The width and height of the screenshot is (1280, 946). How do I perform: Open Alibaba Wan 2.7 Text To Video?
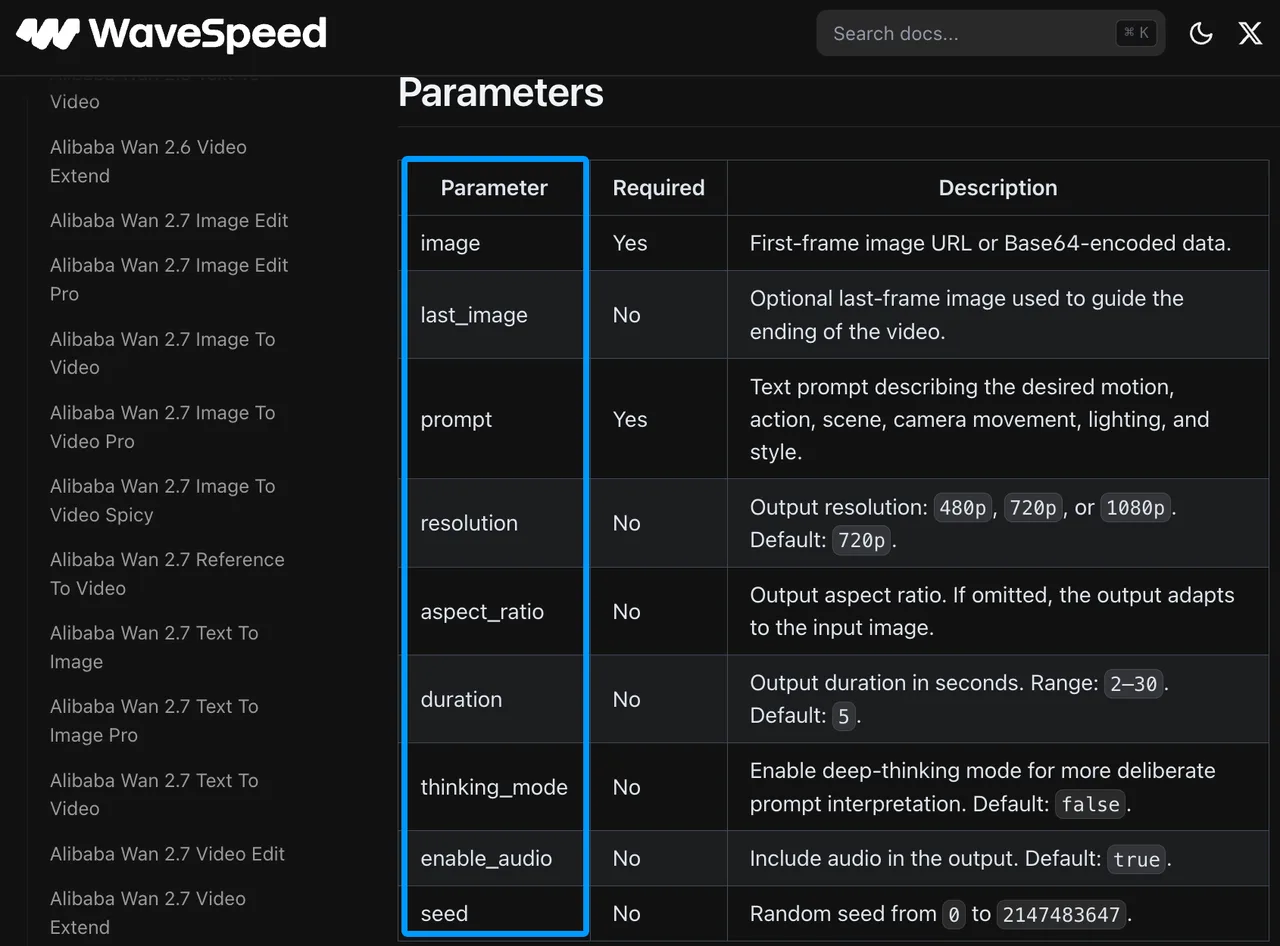coord(154,794)
